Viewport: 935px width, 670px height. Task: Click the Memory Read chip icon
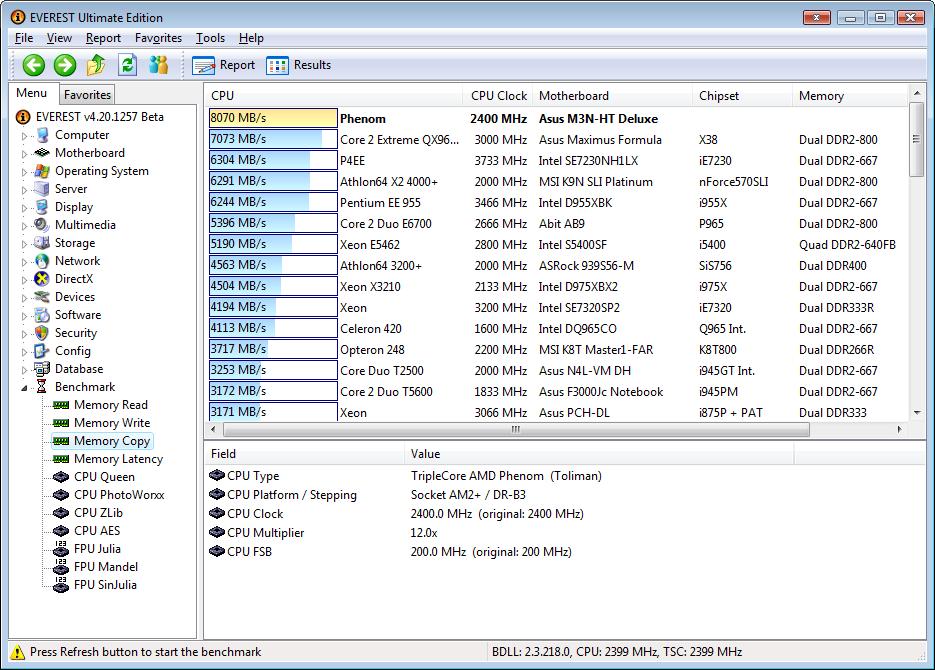[61, 405]
